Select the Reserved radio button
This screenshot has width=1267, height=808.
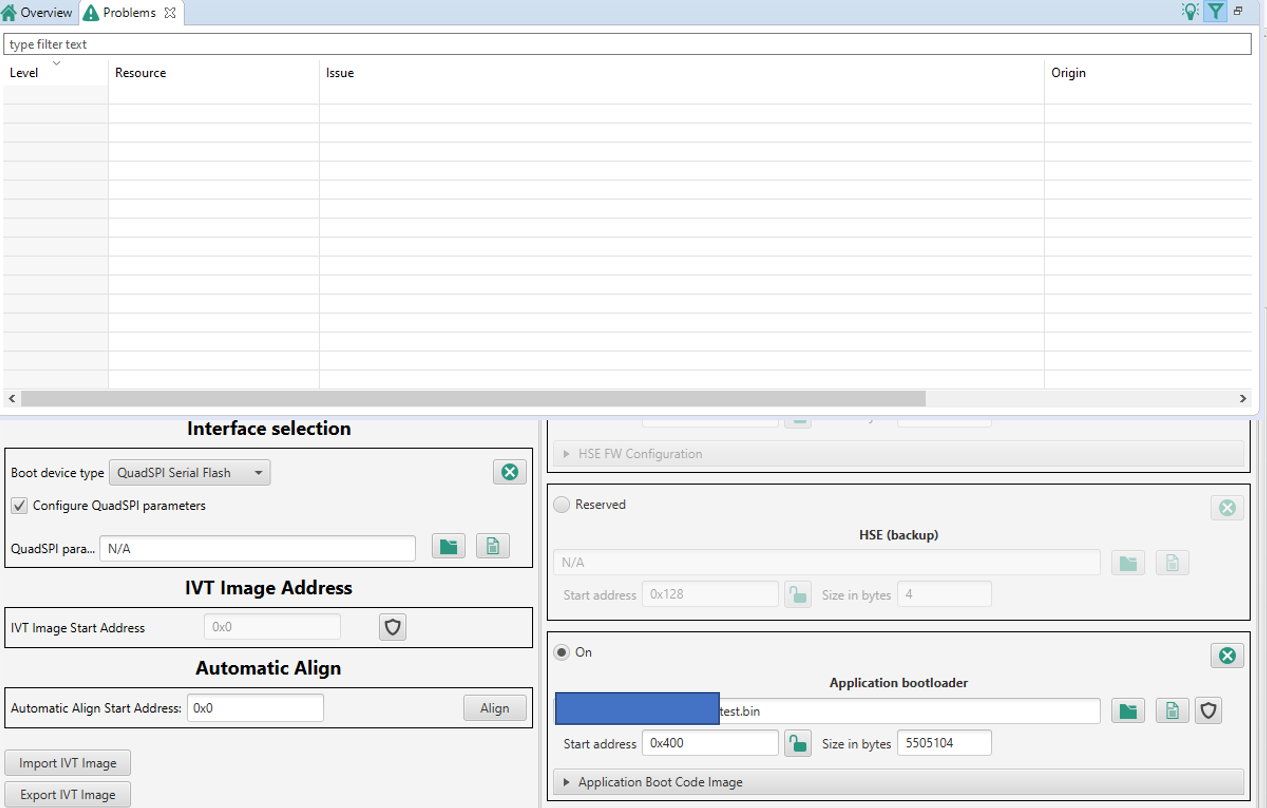(562, 505)
